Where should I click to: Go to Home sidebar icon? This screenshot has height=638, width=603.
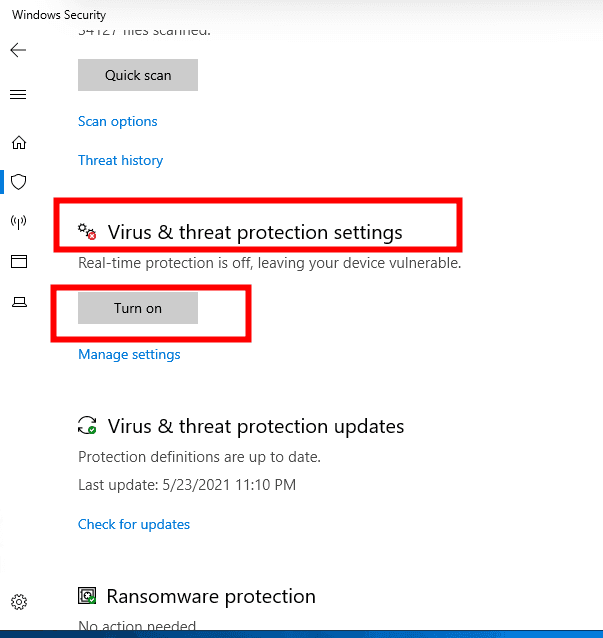point(18,142)
